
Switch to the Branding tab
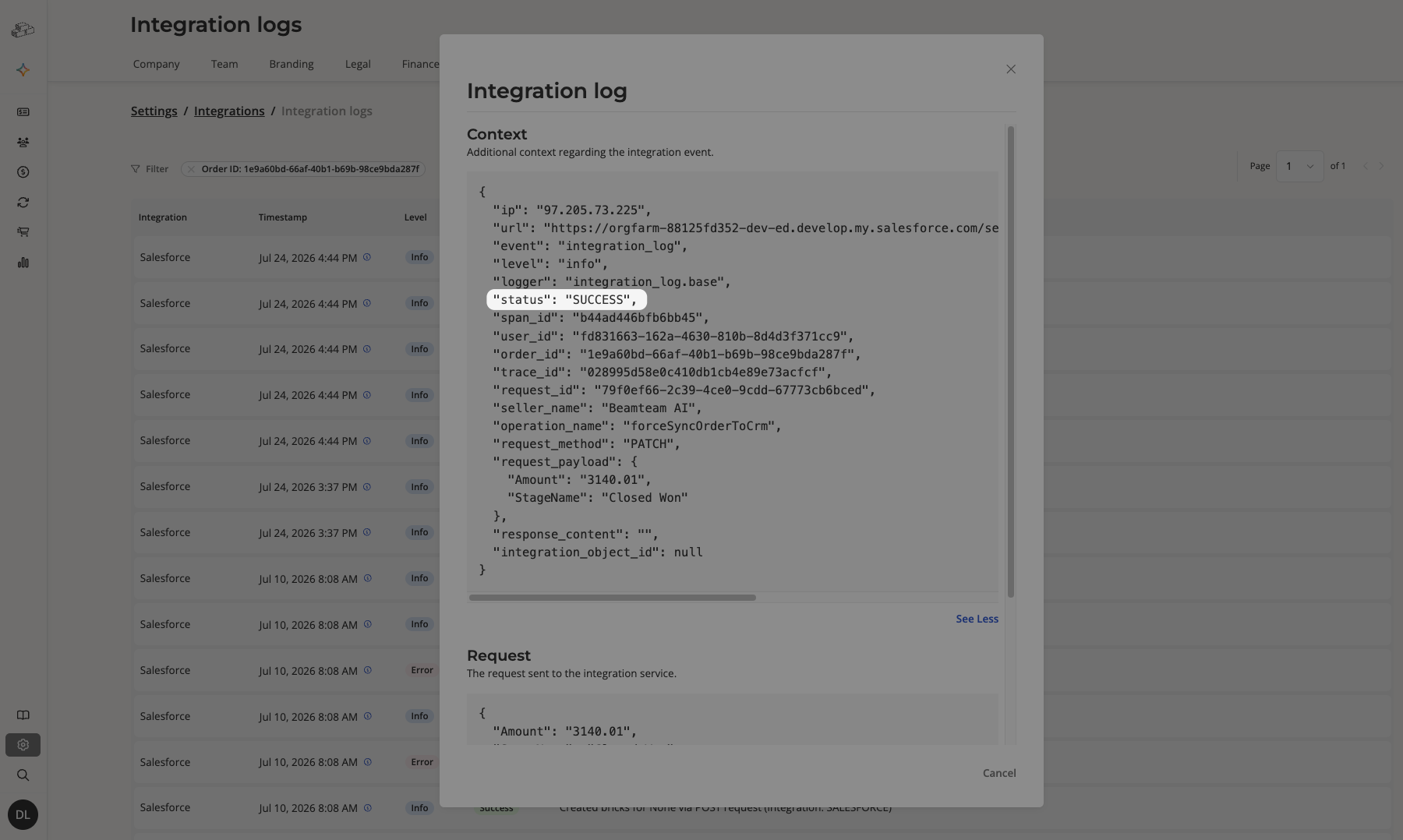pyautogui.click(x=292, y=64)
